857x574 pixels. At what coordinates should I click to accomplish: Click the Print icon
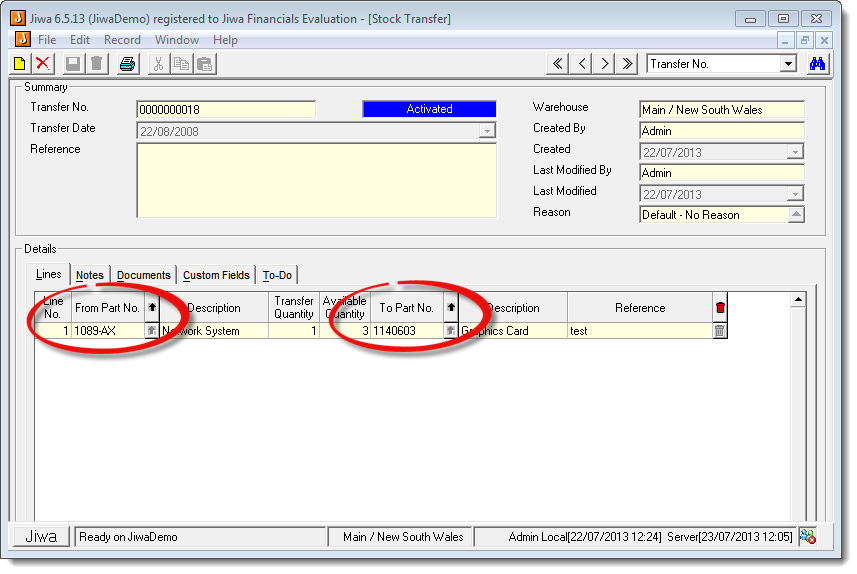[127, 64]
